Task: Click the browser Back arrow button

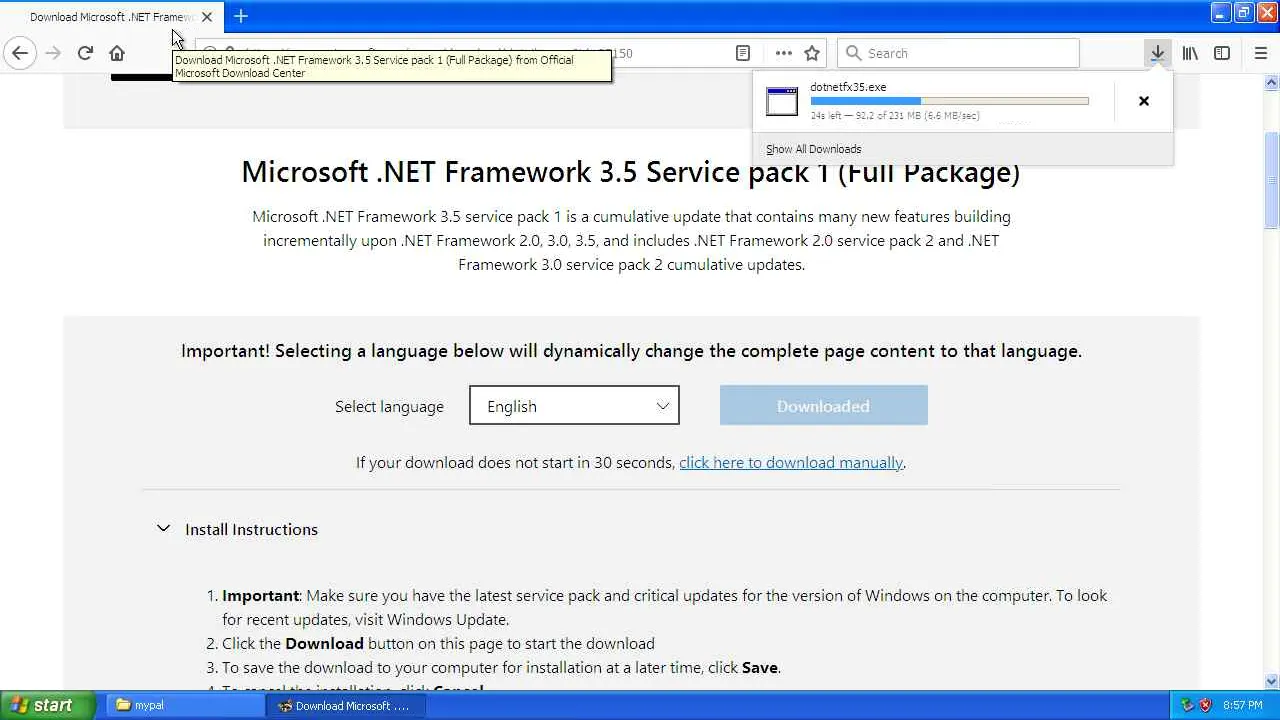Action: tap(20, 53)
